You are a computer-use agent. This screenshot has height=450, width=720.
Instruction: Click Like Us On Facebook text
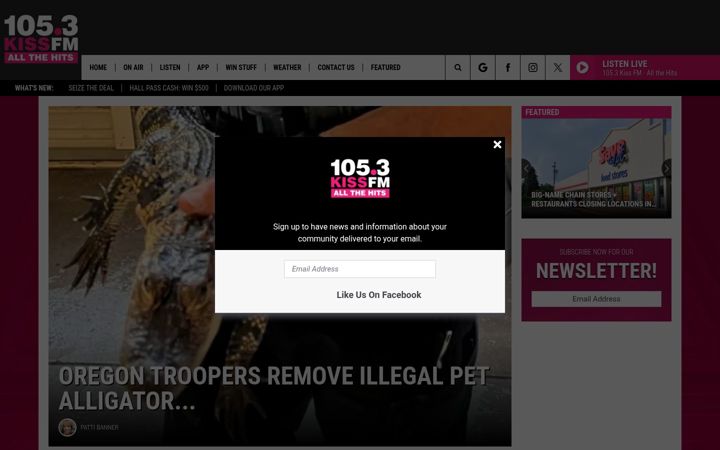[x=378, y=295]
